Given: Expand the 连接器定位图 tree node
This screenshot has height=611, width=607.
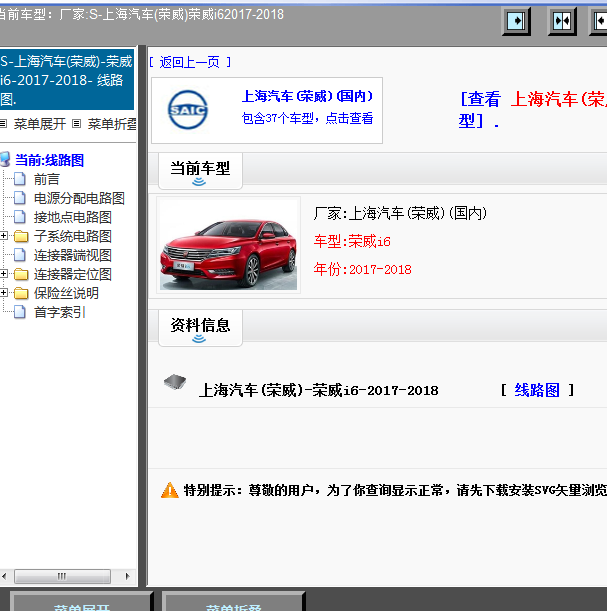Looking at the screenshot, I should point(4,274).
